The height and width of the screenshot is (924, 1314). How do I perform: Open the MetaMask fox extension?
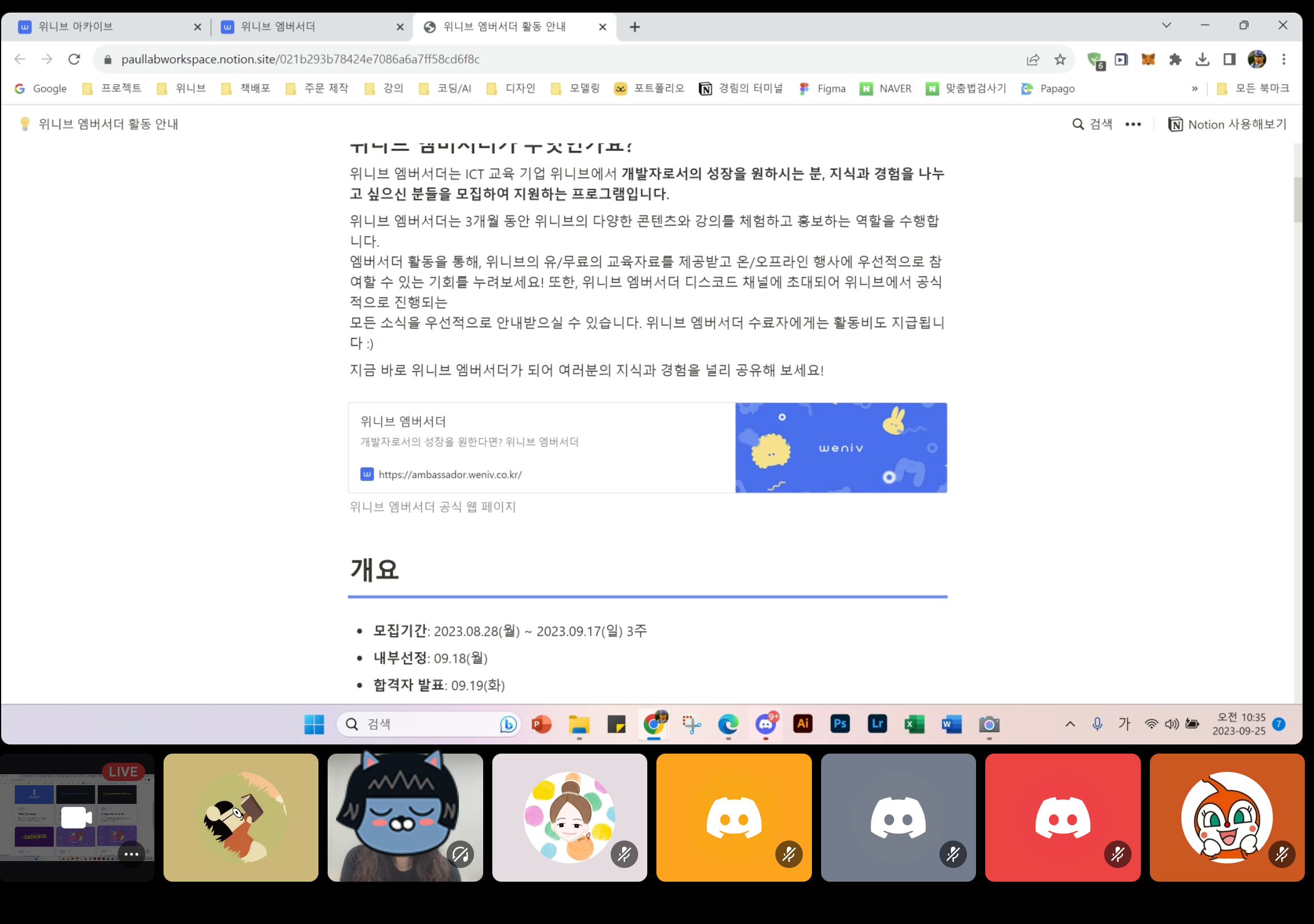(1148, 59)
